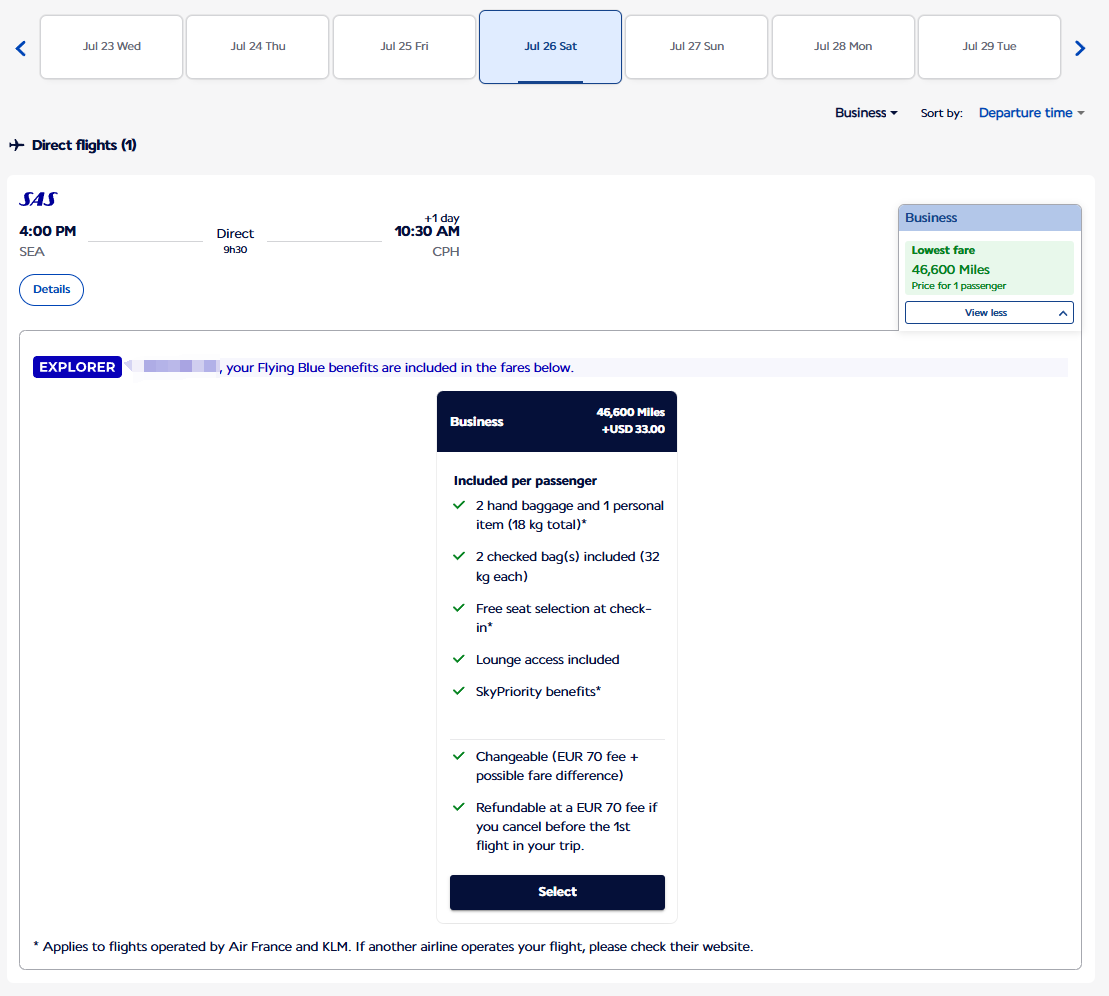Click the SEA departure airport code
The width and height of the screenshot is (1109, 996).
(32, 252)
